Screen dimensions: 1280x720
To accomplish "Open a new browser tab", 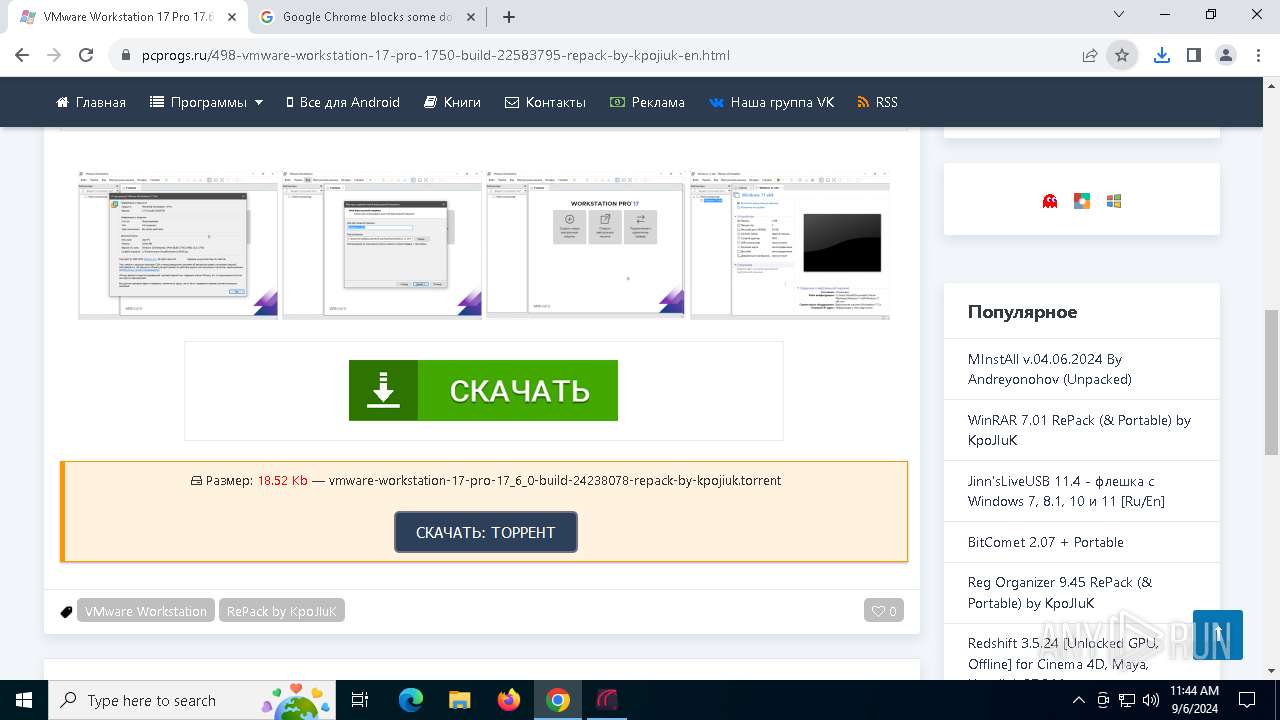I will 509,16.
